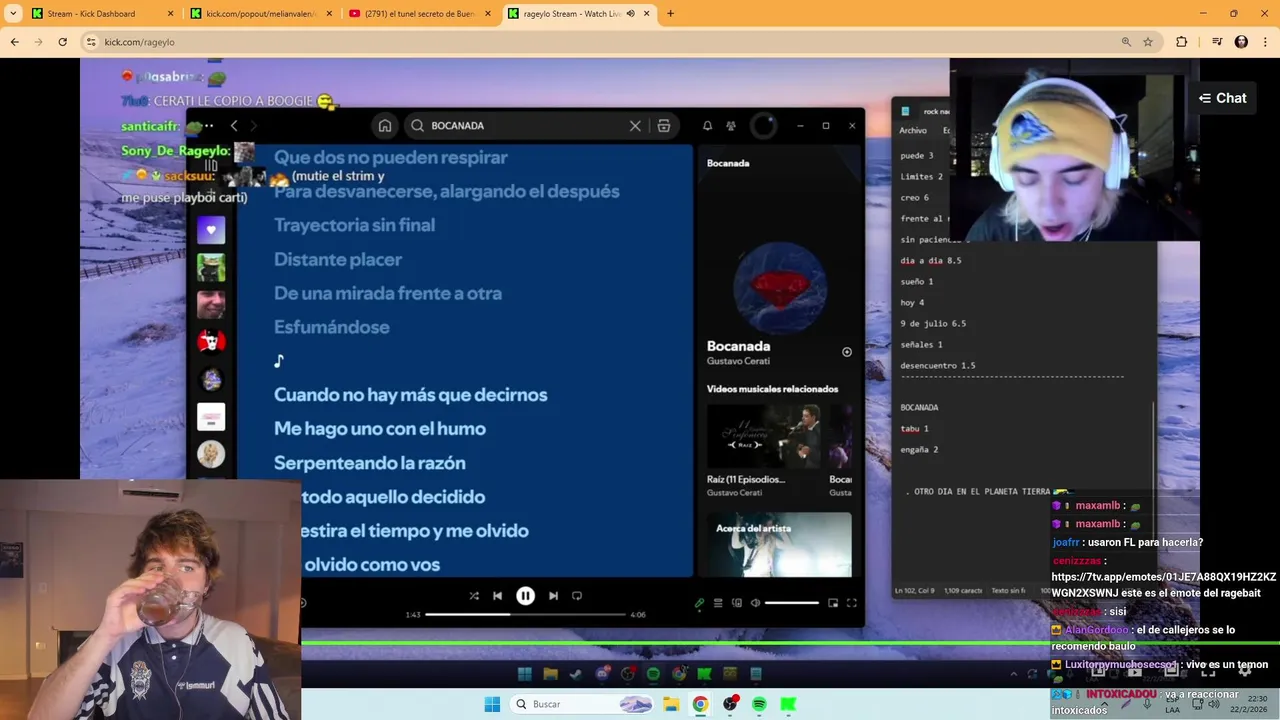The width and height of the screenshot is (1280, 720).
Task: Skip to next track in Spotify
Action: (x=553, y=596)
